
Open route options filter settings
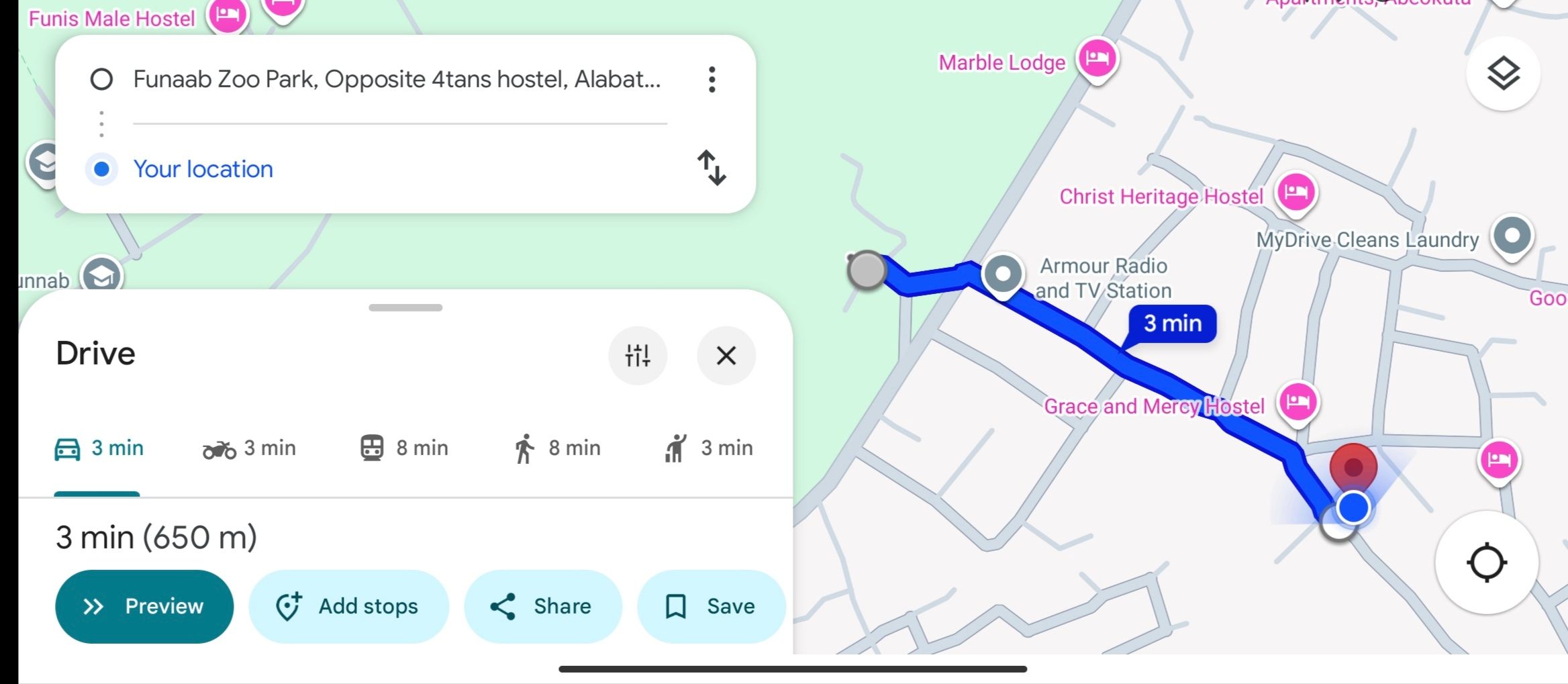(x=637, y=355)
